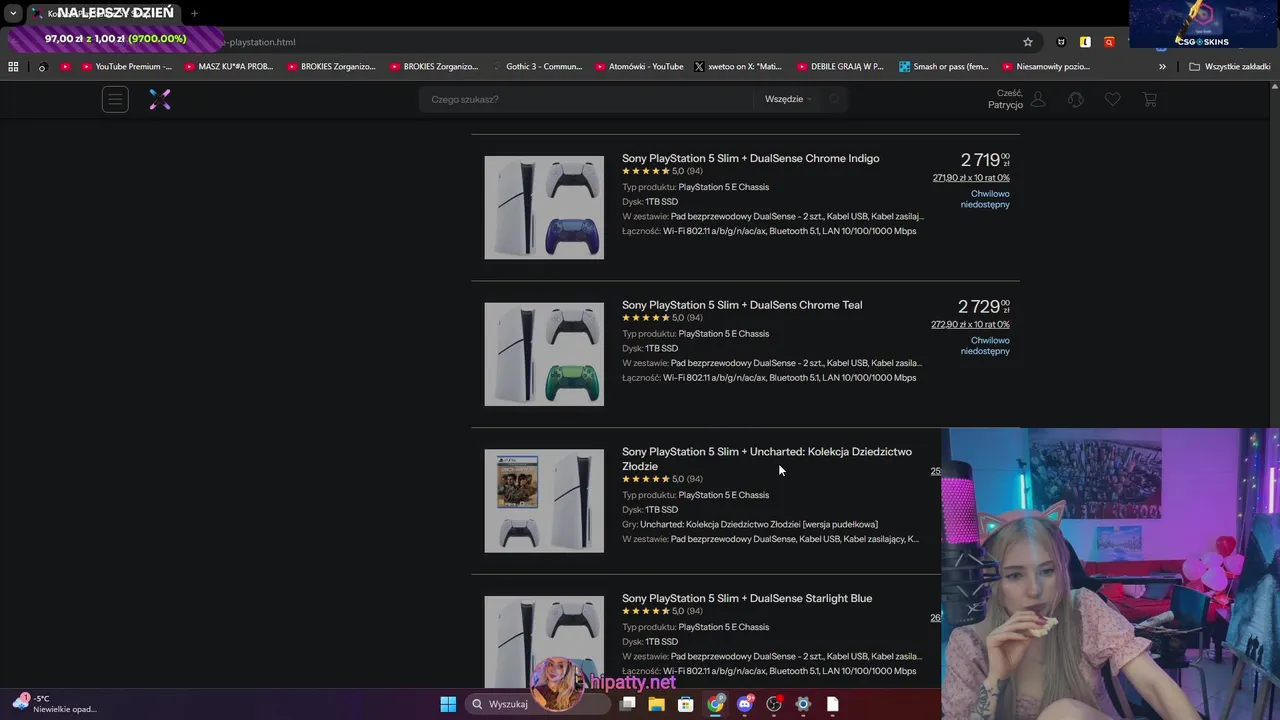The image size is (1280, 720).
Task: Click the Windows Wyszukaj search box
Action: coord(538,704)
